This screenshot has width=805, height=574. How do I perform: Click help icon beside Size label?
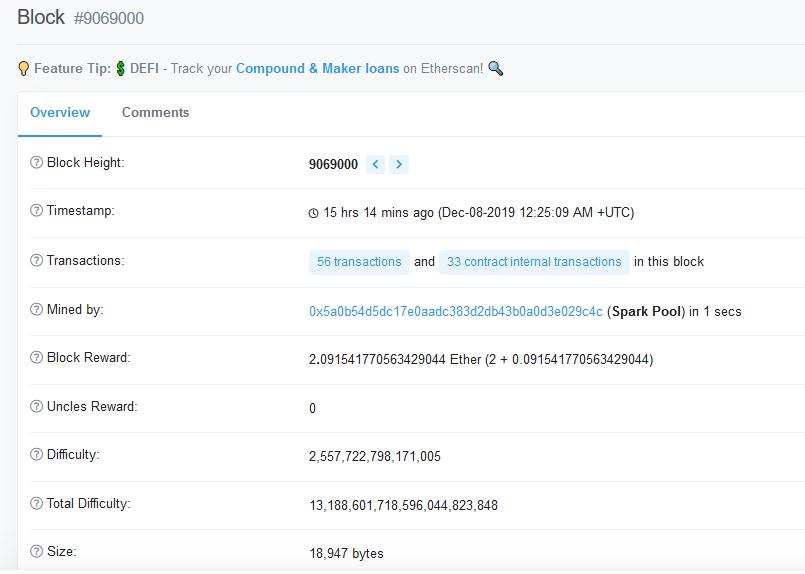pos(37,552)
